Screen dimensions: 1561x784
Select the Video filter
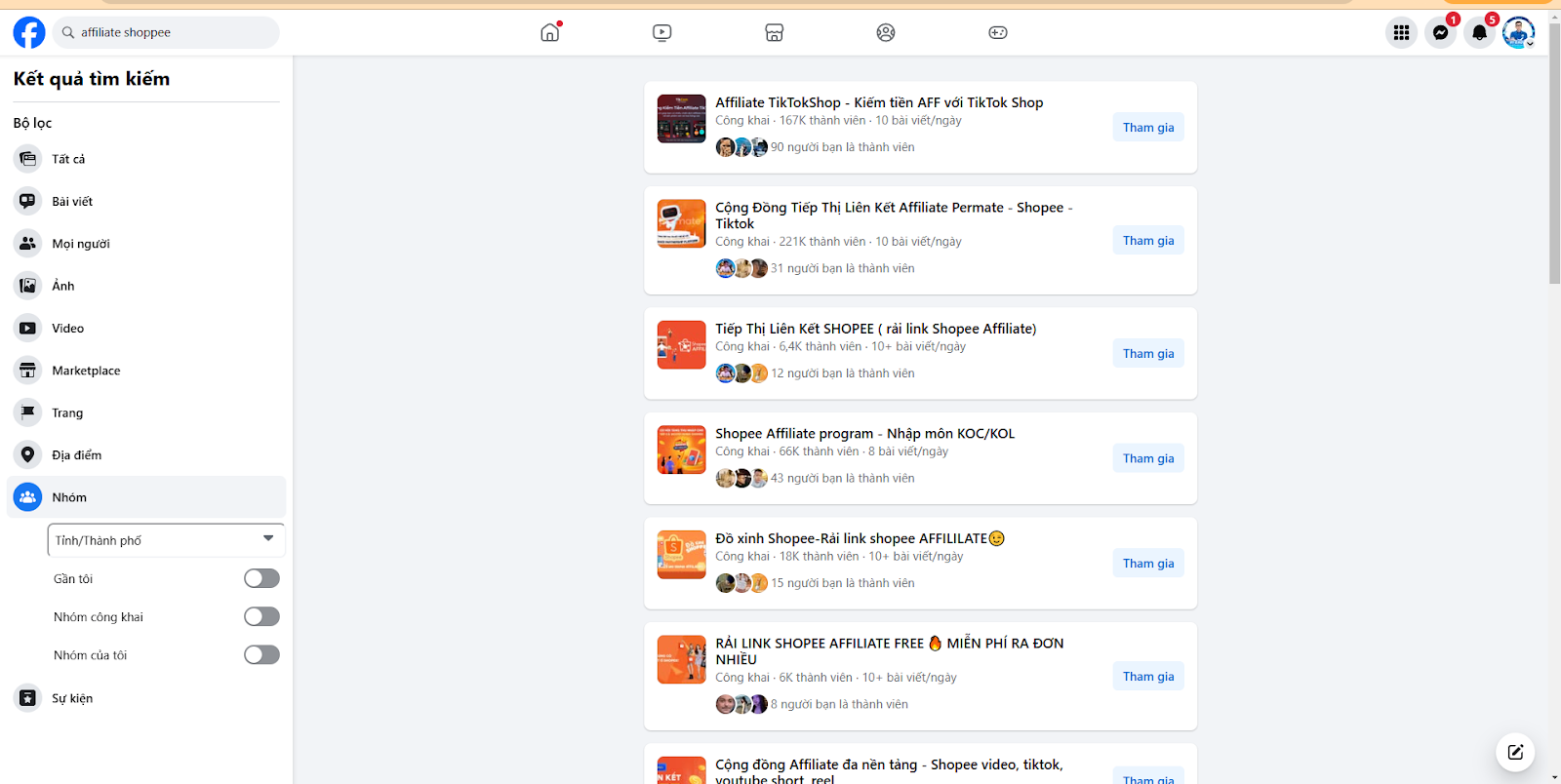pyautogui.click(x=146, y=329)
